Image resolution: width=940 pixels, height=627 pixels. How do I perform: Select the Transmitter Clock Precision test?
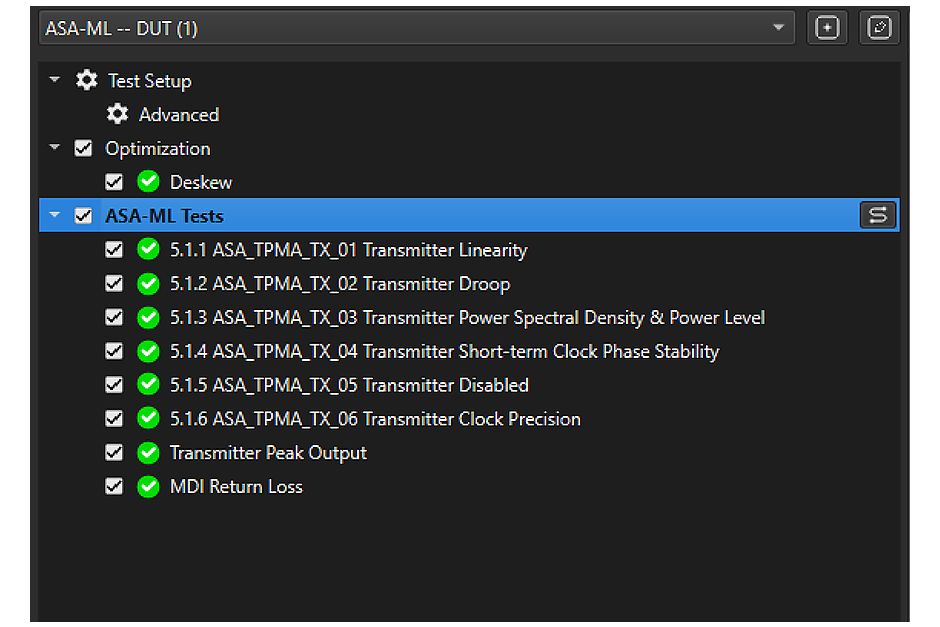[x=375, y=419]
